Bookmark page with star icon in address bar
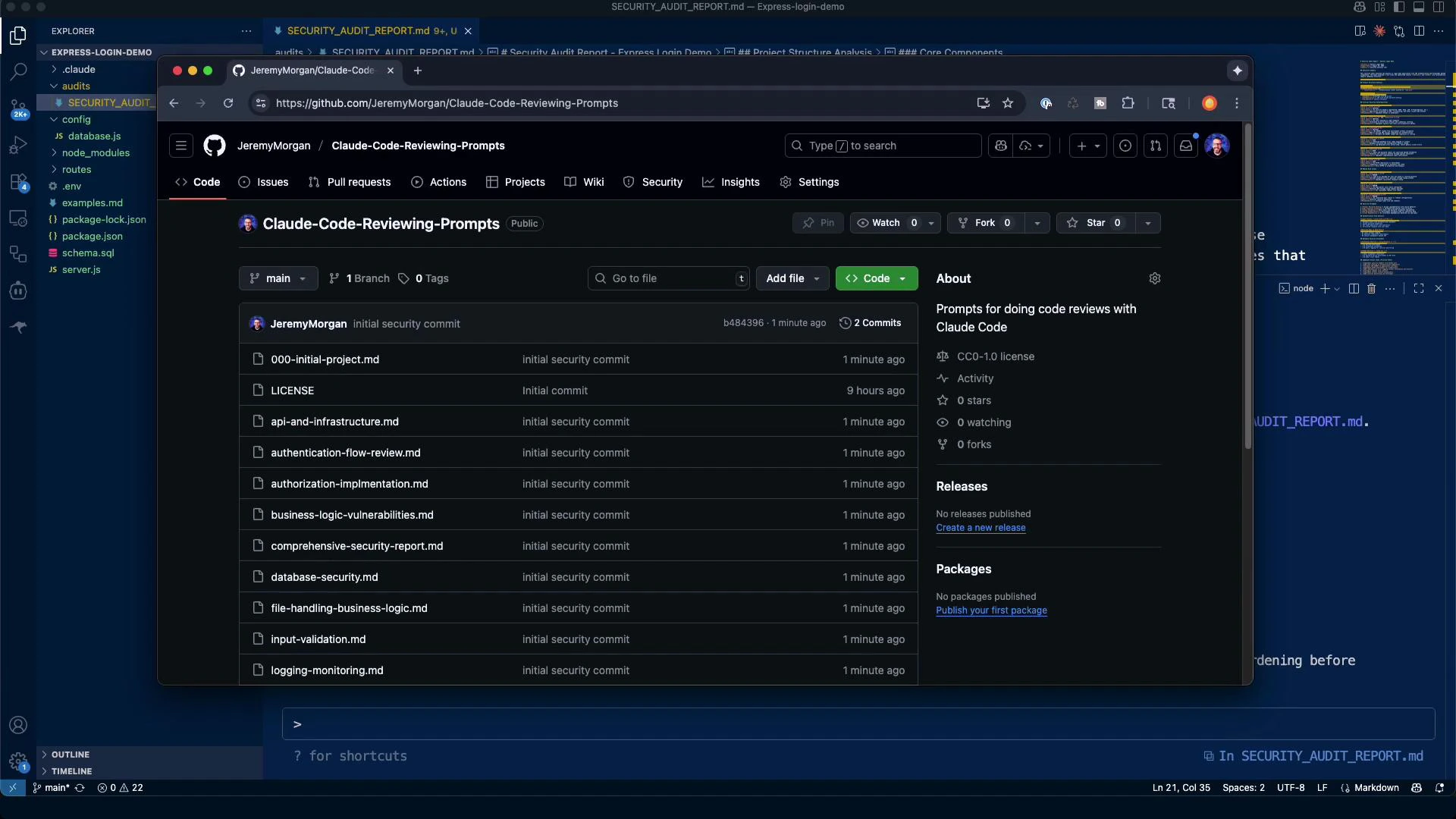1456x819 pixels. [x=1008, y=103]
